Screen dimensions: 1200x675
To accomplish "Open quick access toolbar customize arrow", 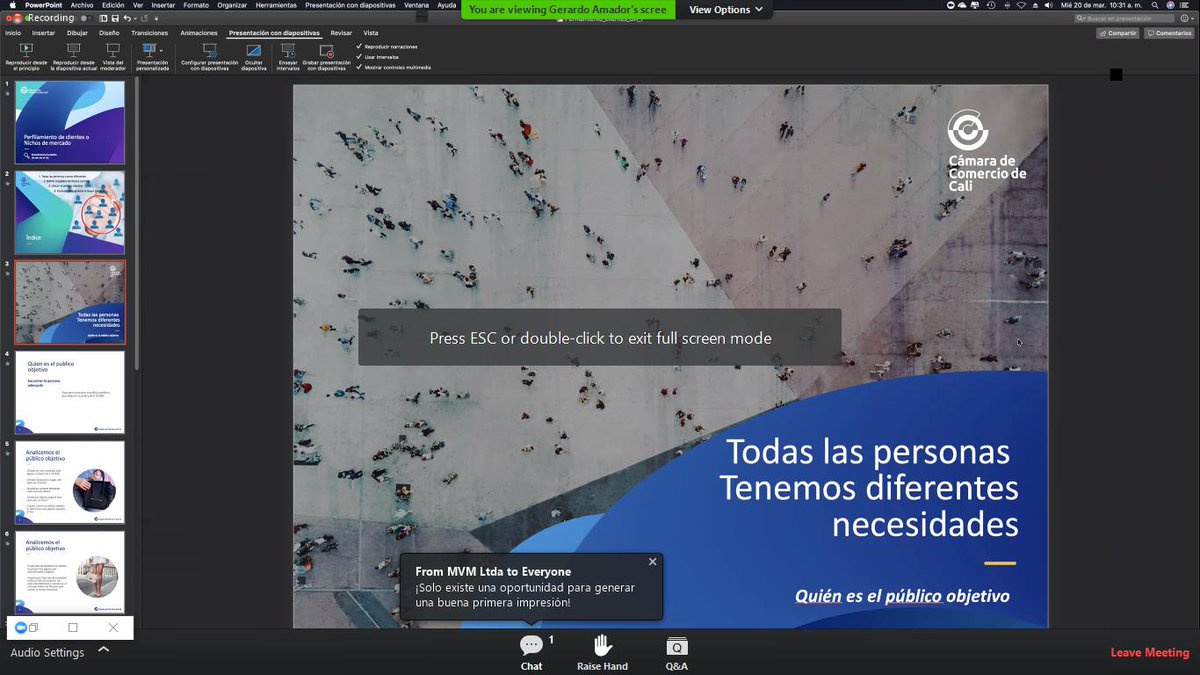I will tap(157, 18).
